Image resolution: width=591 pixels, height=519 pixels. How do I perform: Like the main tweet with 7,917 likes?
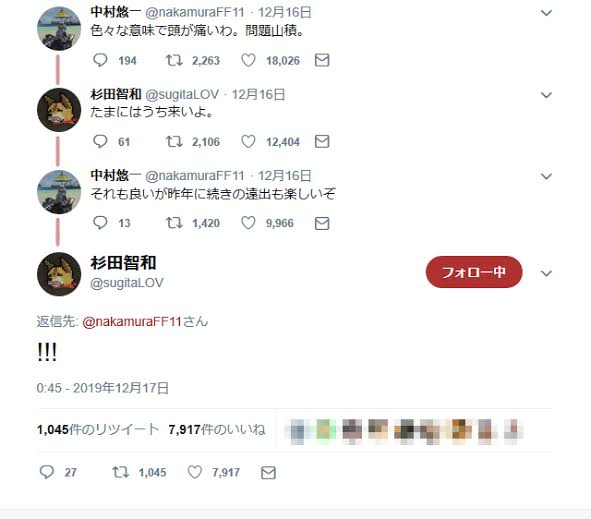[x=194, y=472]
